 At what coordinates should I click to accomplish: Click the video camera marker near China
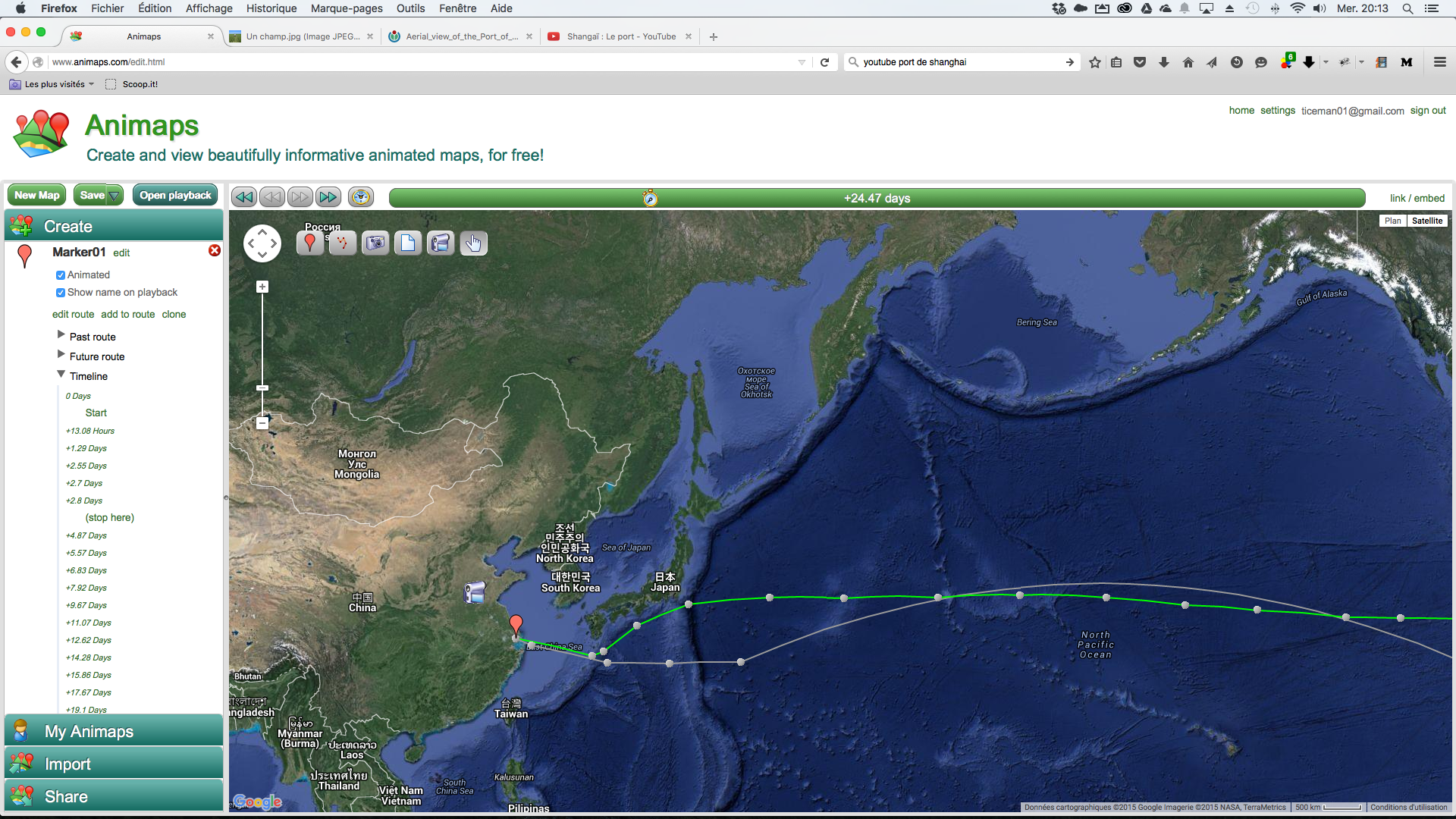pos(475,591)
